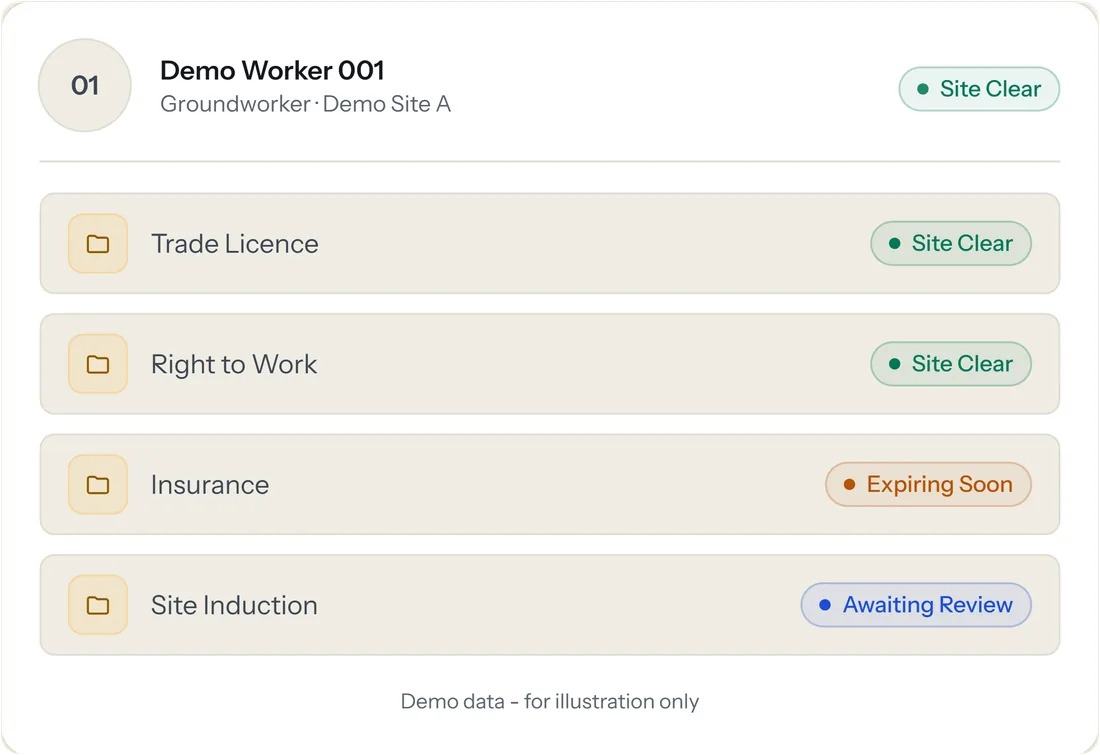Click the Site Clear badge on Right to Work
Viewport: 1100px width, 755px height.
(951, 364)
